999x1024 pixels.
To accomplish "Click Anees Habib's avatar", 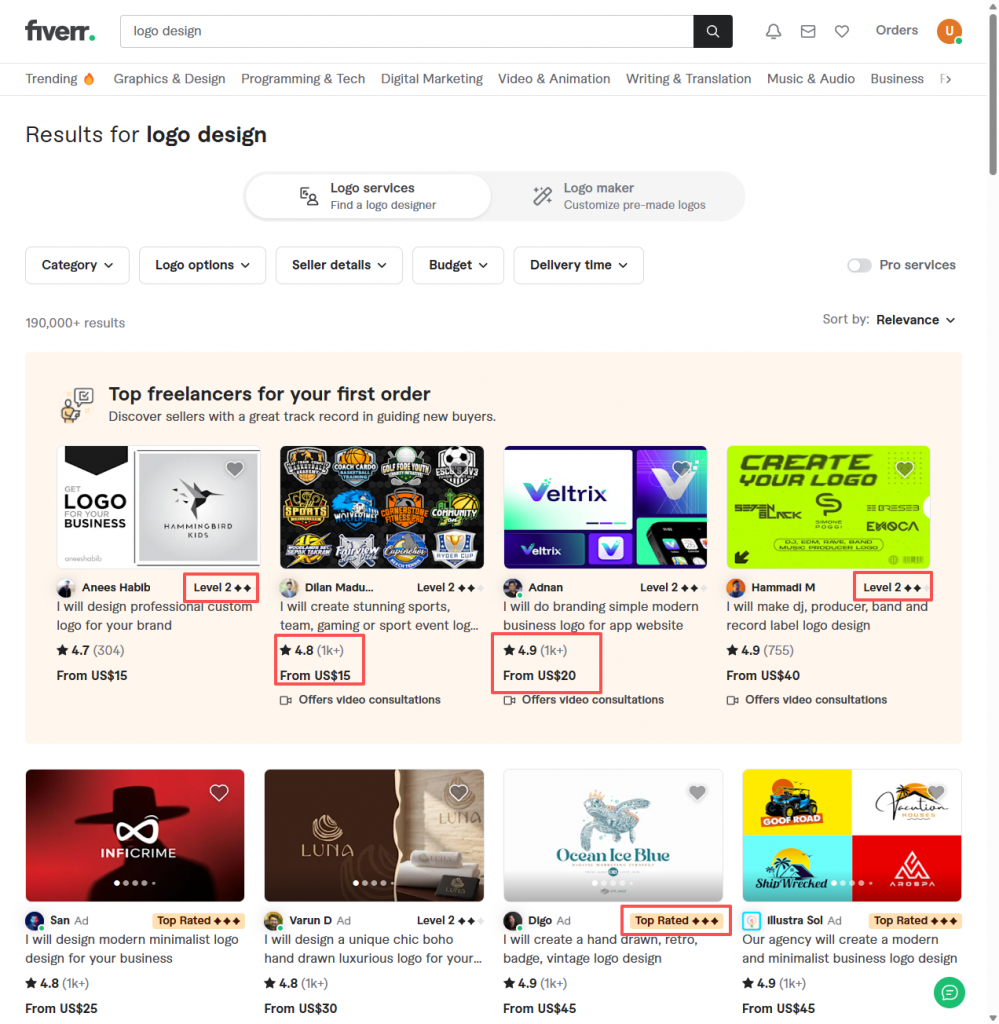I will [65, 588].
